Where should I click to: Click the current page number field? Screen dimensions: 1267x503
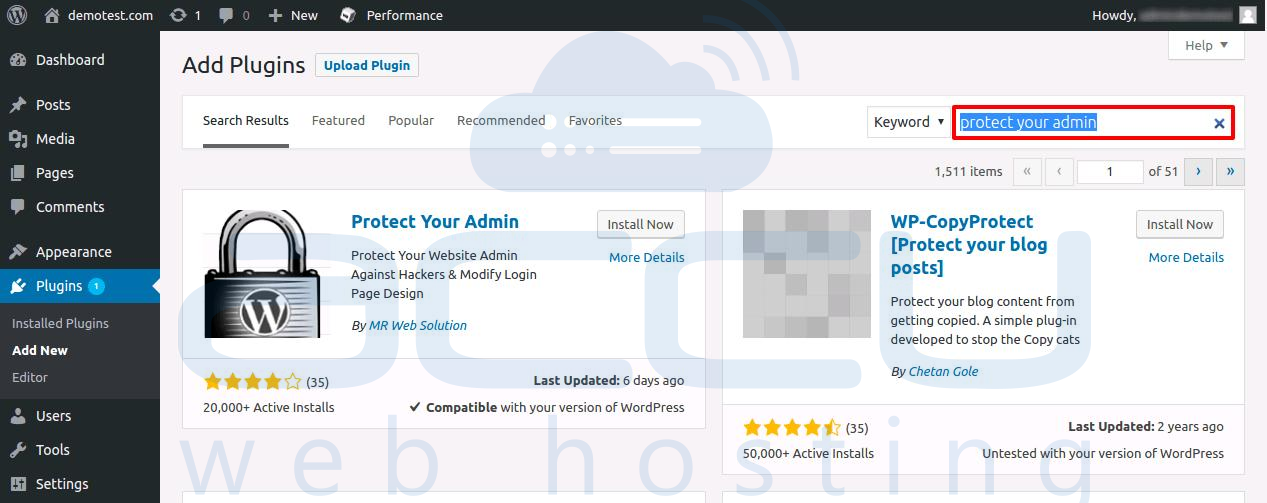tap(1110, 171)
